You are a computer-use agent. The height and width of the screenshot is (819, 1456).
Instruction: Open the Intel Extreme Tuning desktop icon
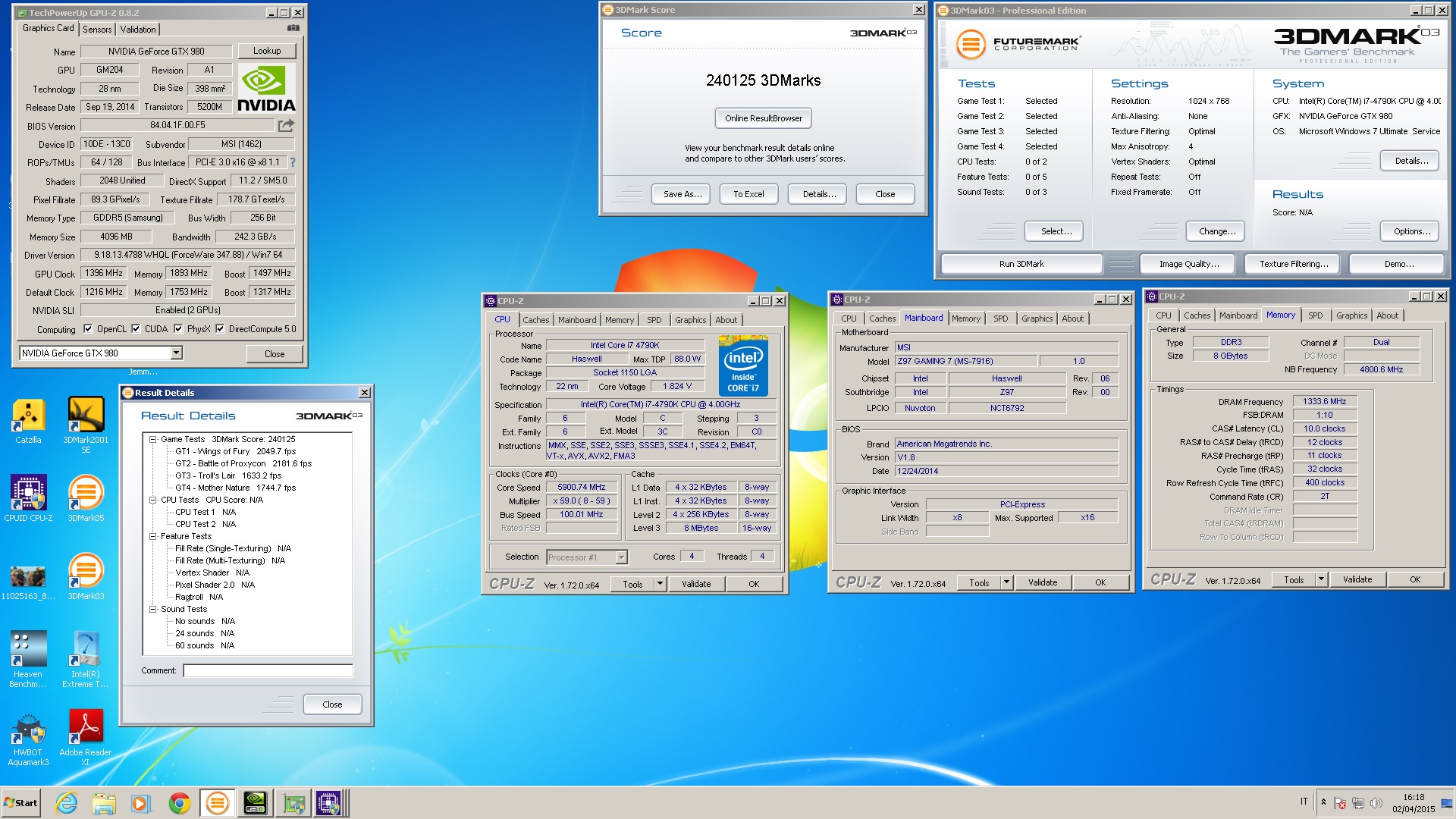(x=86, y=659)
